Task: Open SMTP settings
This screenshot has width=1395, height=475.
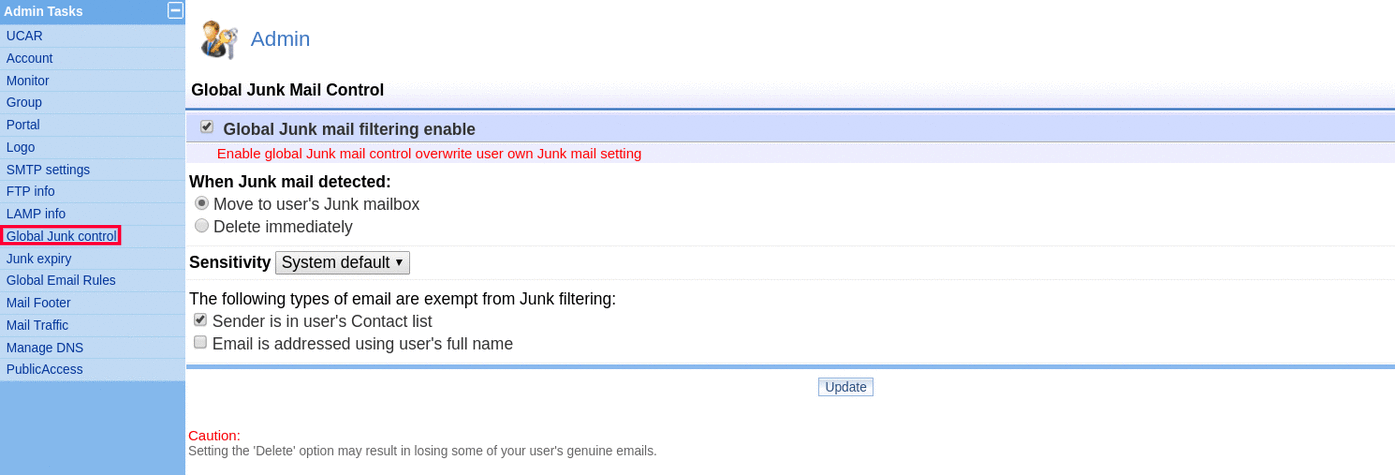Action: click(x=48, y=169)
